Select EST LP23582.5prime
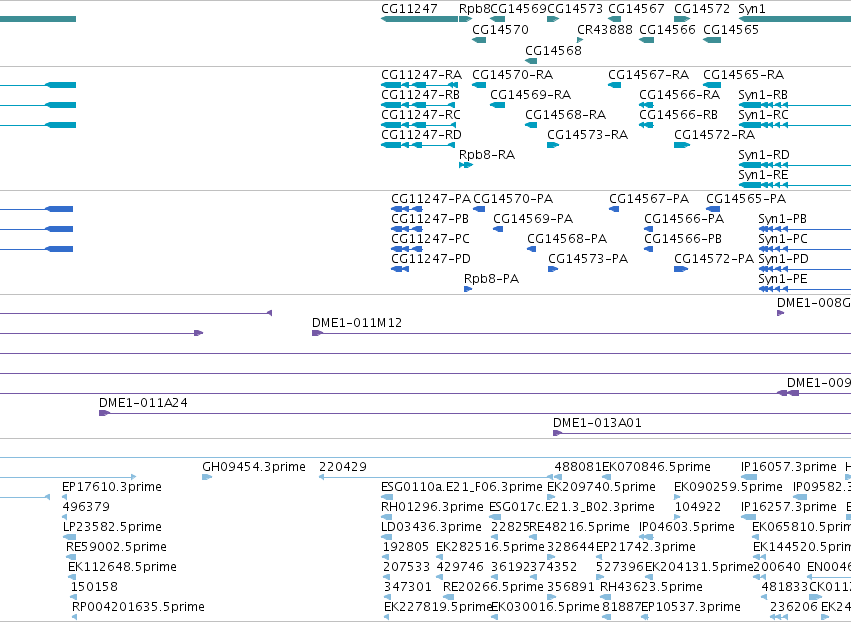Image resolution: width=851 pixels, height=622 pixels. (112, 527)
